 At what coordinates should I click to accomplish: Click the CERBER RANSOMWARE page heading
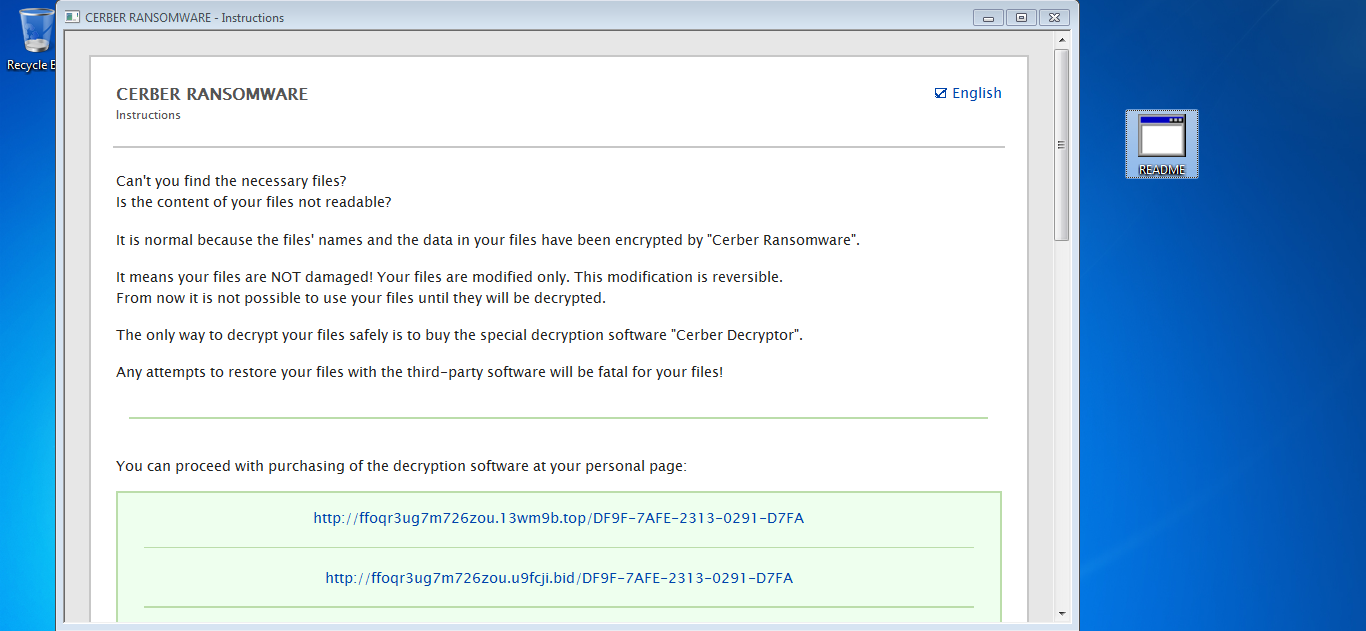(x=212, y=94)
